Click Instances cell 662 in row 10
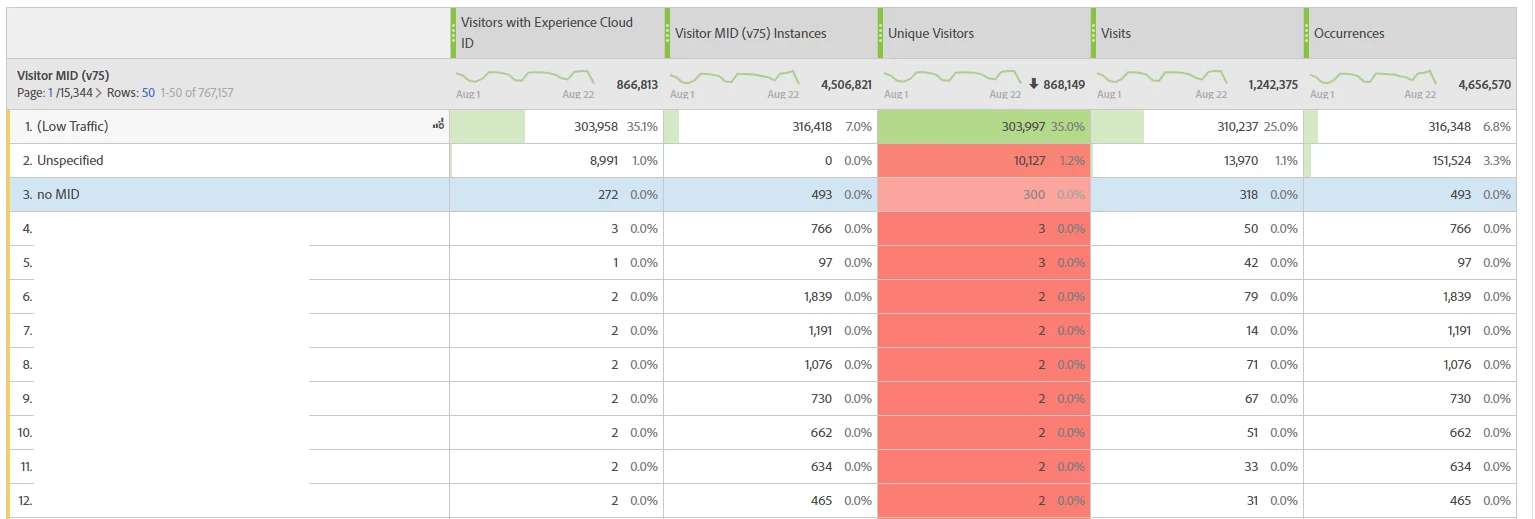 pyautogui.click(x=771, y=433)
